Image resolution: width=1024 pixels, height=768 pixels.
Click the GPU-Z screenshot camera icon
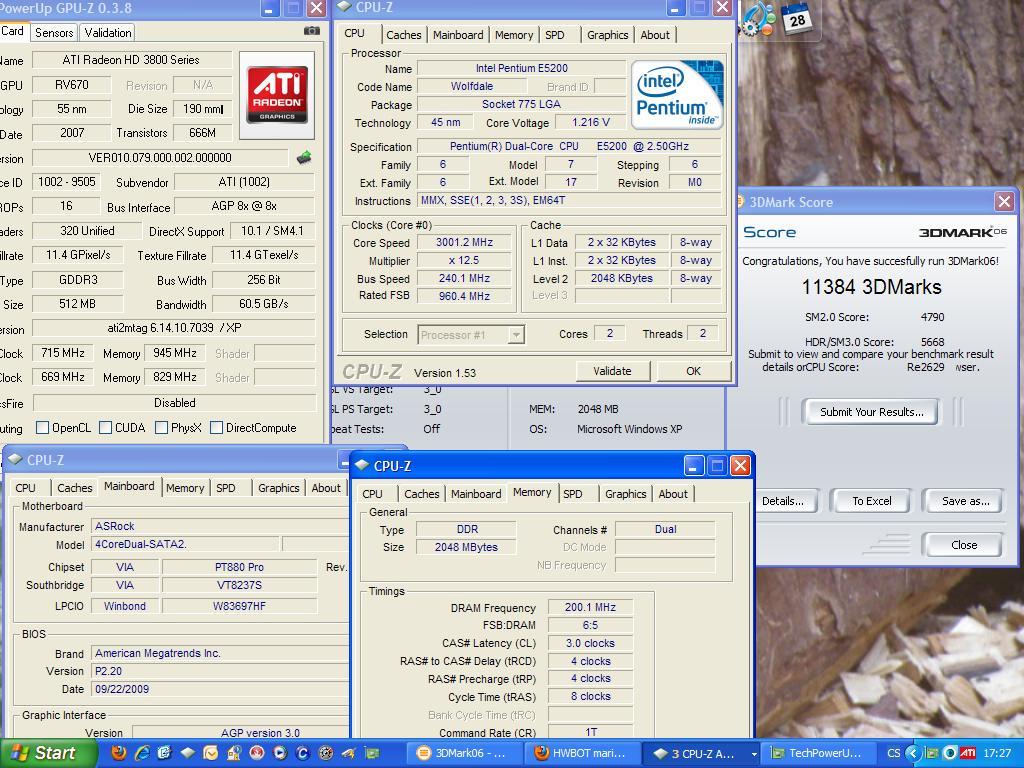[x=312, y=31]
